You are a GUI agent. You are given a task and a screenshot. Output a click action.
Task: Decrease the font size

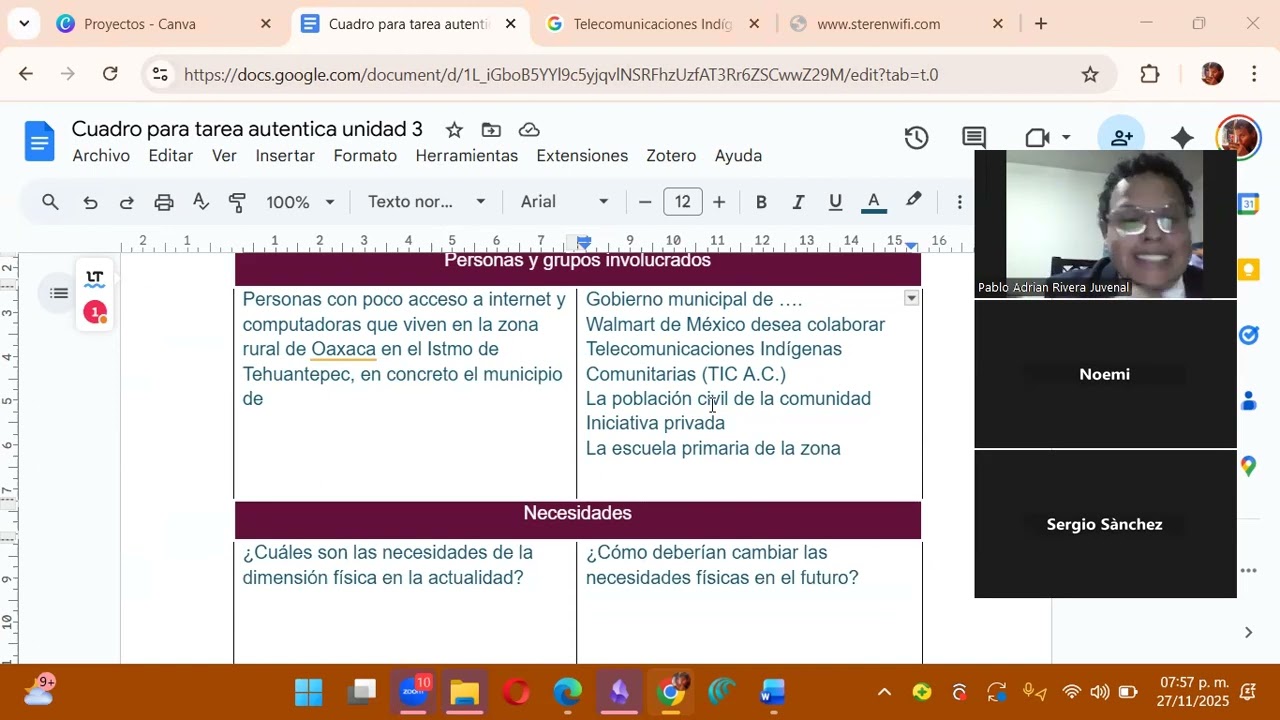coord(645,202)
